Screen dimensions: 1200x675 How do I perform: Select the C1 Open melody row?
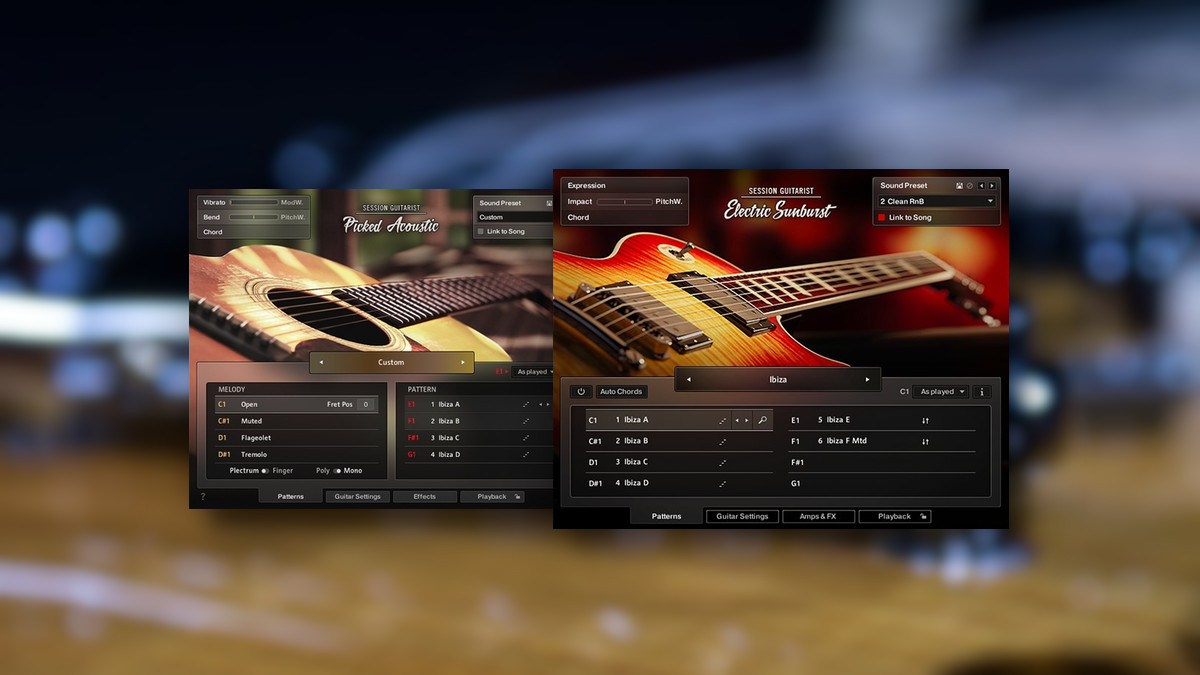point(297,404)
